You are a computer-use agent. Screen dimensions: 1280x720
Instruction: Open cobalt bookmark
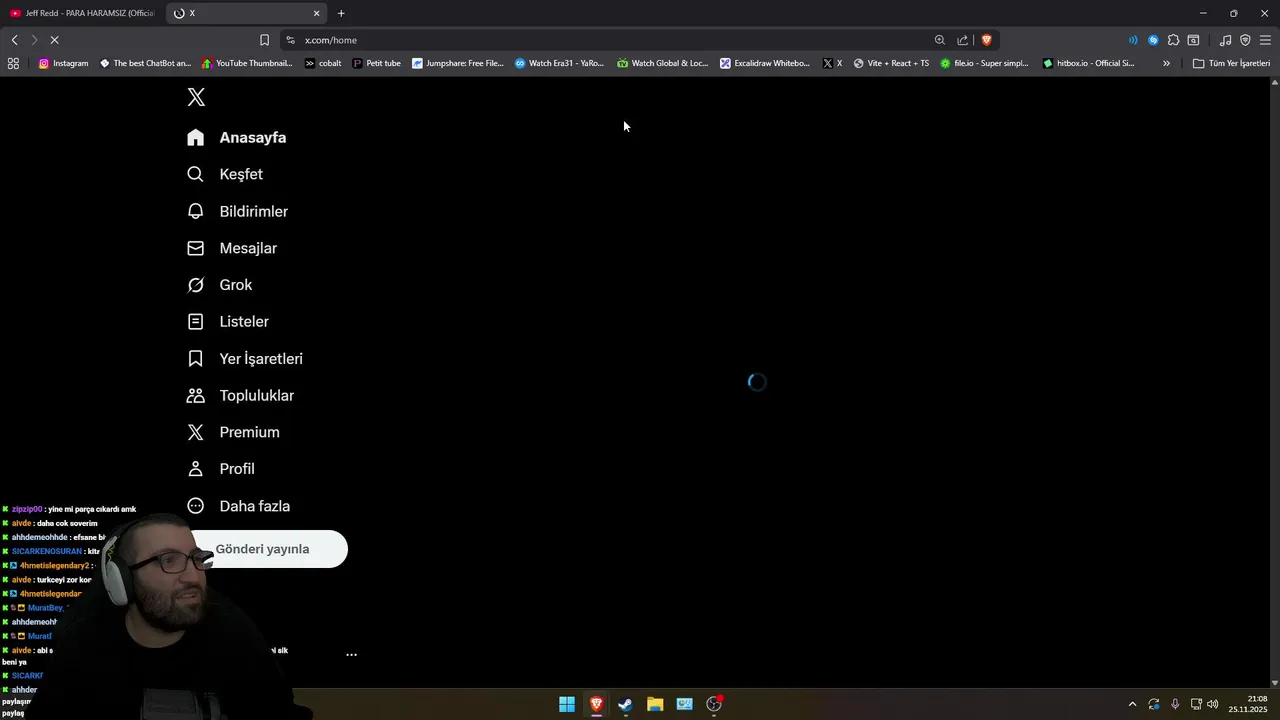(323, 63)
